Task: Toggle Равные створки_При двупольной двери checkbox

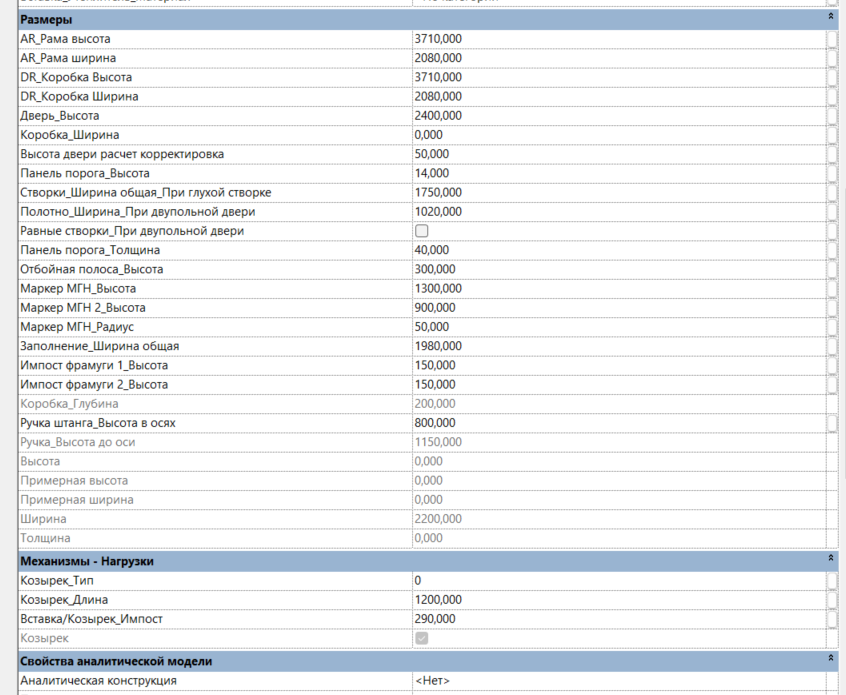Action: 421,231
